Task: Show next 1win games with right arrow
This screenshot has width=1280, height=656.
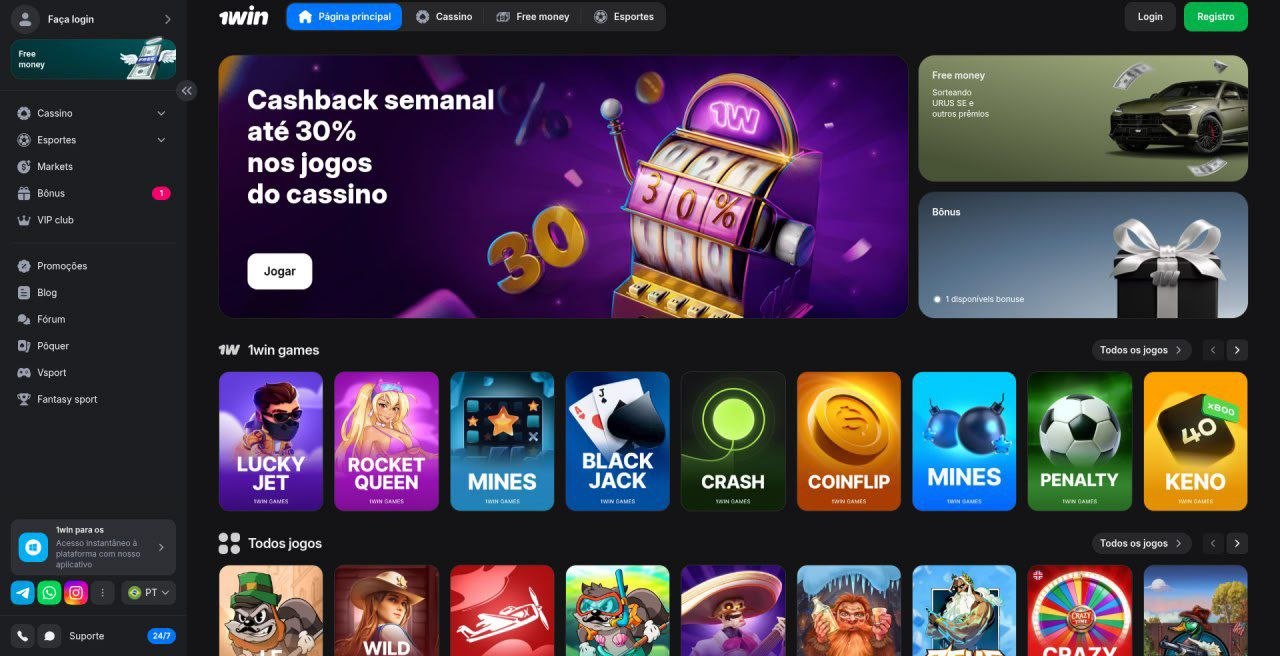Action: (1237, 350)
